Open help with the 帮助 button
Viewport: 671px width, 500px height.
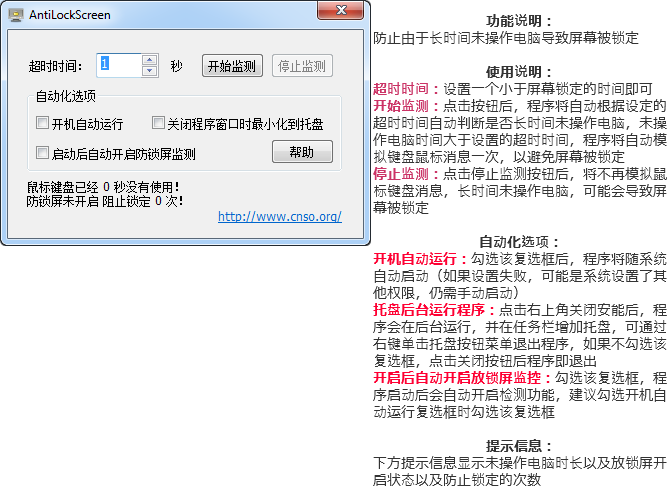(302, 152)
